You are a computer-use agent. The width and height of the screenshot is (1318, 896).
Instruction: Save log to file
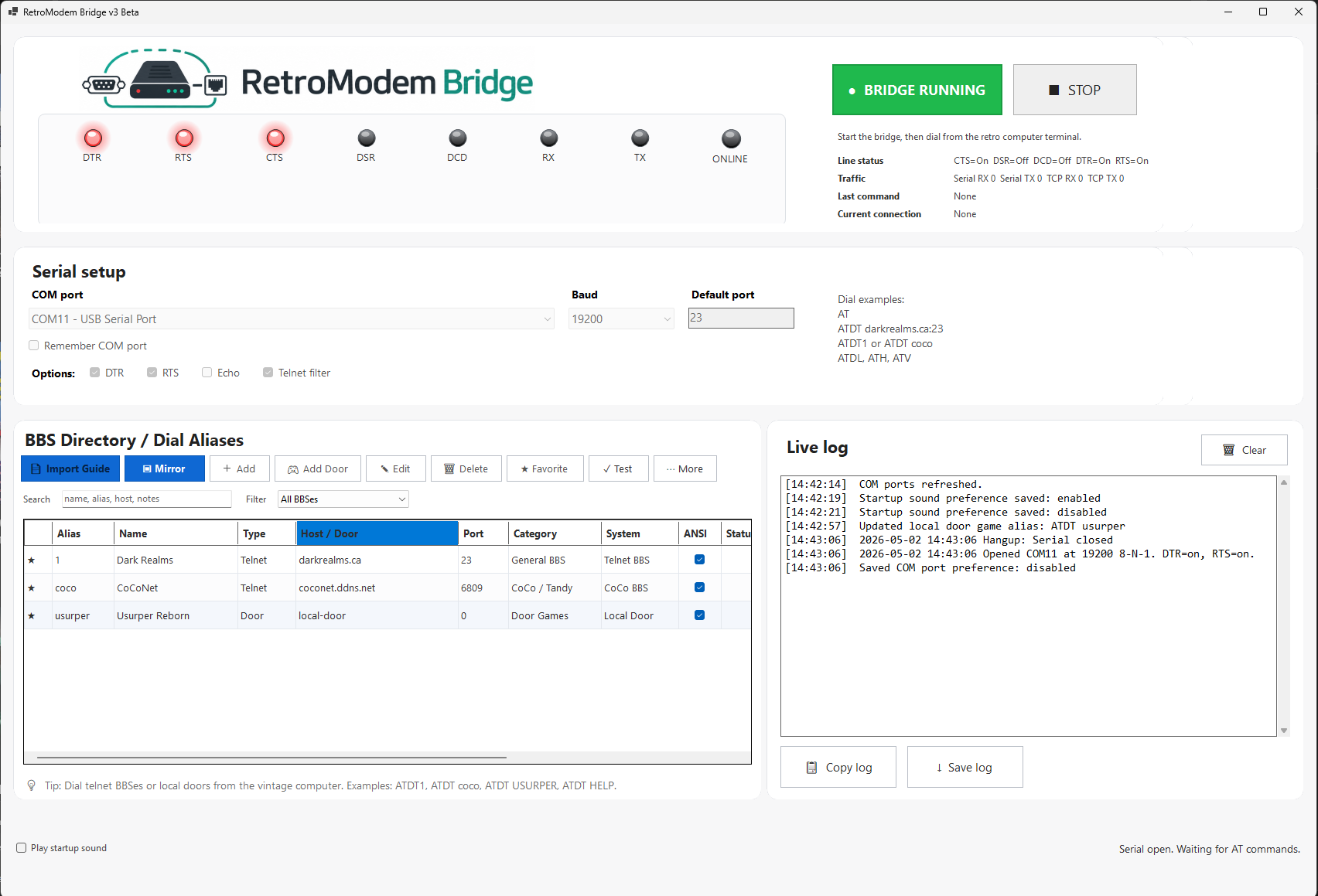965,767
